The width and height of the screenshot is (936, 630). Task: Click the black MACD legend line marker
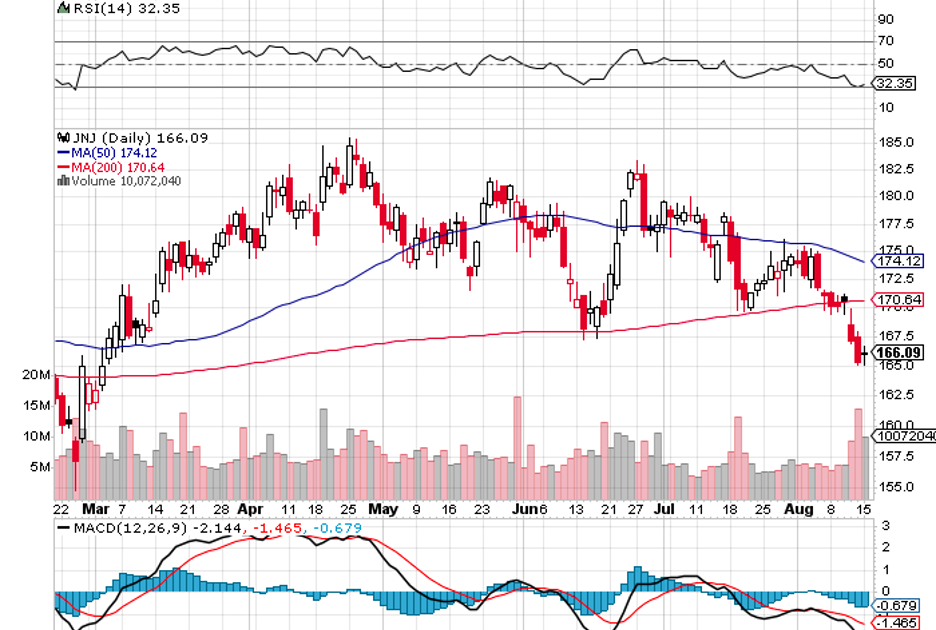[x=62, y=526]
